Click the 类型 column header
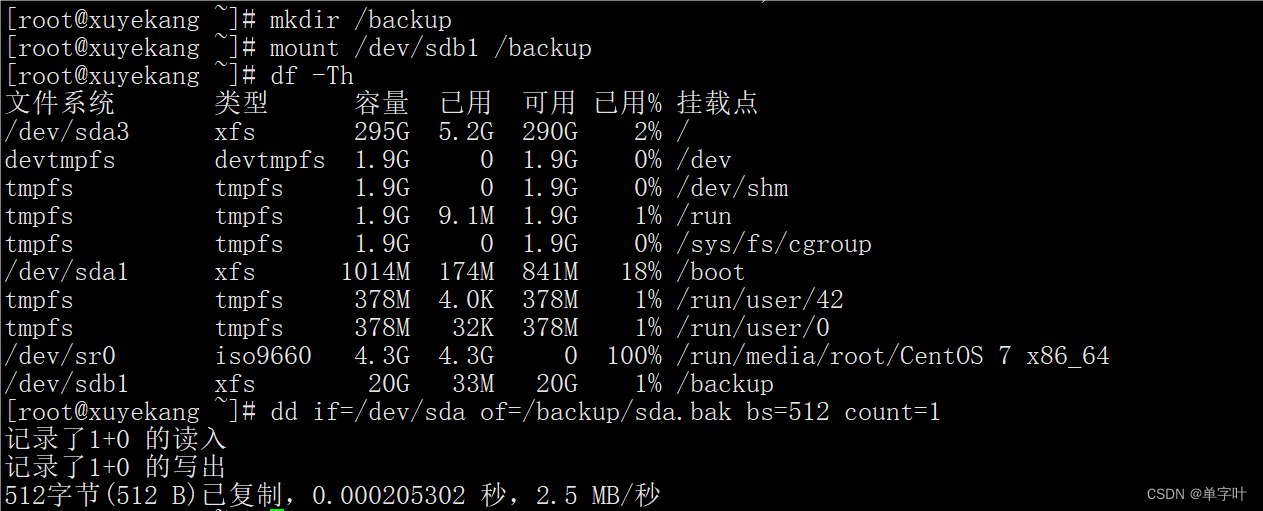This screenshot has width=1263, height=511. tap(241, 103)
